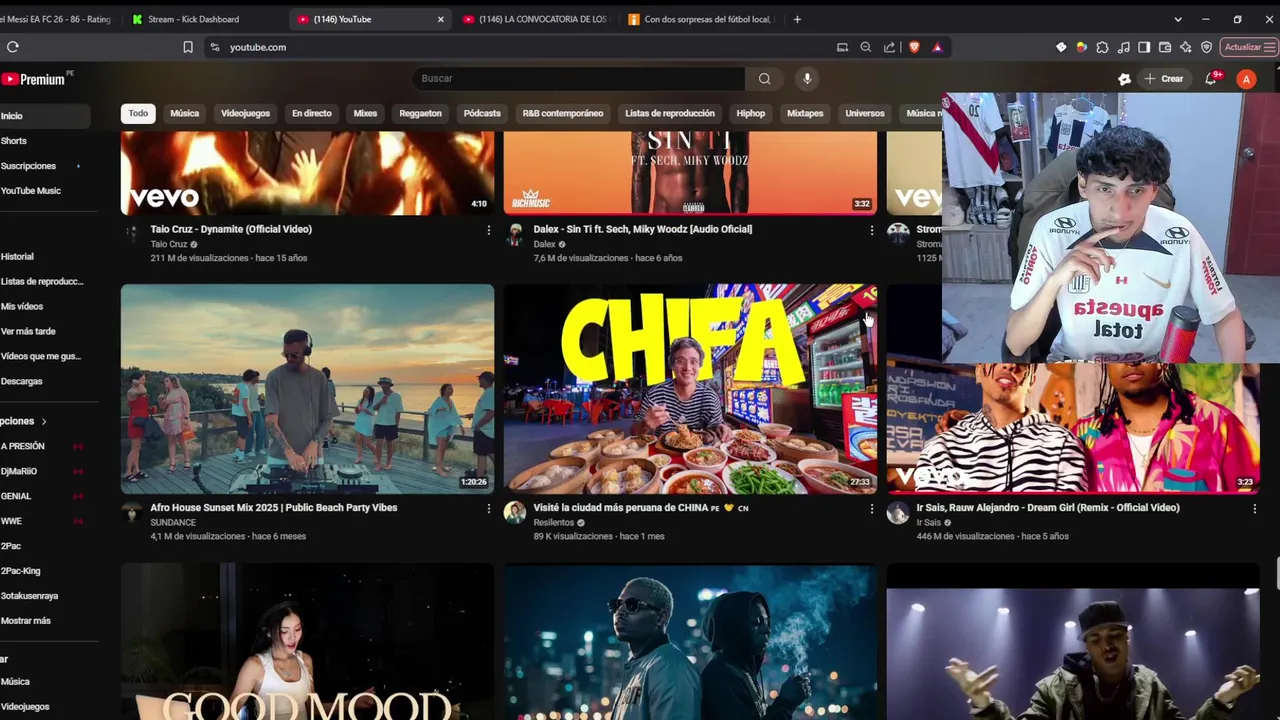Screen dimensions: 1280x720
Task: Open the media control music note icon
Action: (1123, 47)
